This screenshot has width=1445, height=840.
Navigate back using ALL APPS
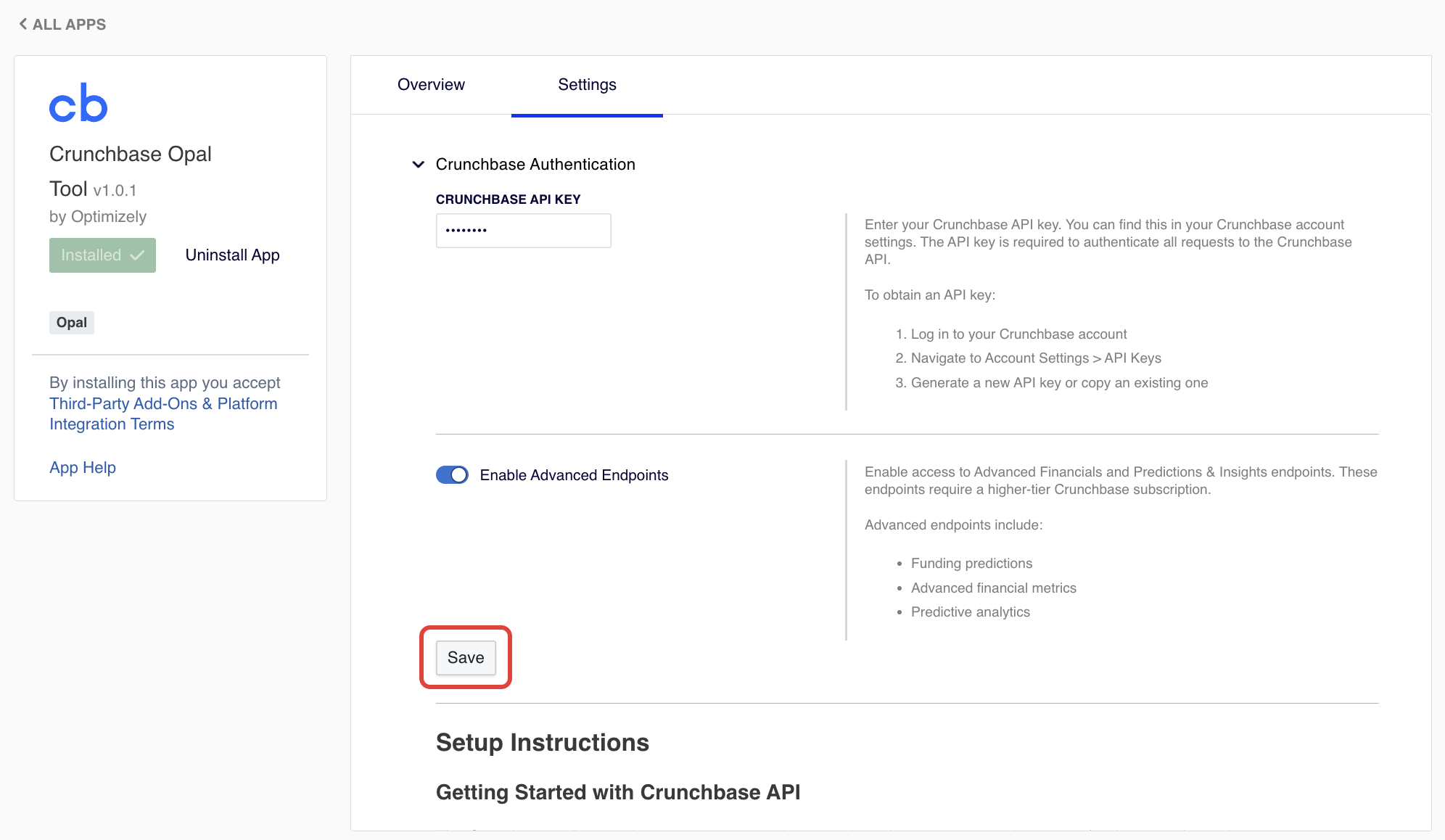[x=69, y=24]
